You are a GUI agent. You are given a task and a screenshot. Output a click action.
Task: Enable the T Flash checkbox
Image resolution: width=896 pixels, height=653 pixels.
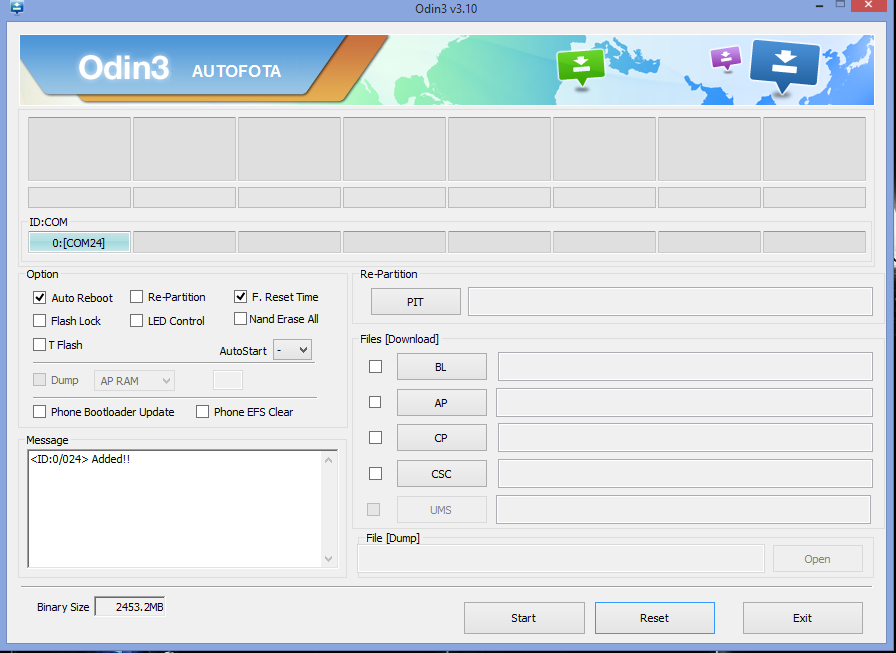click(x=39, y=344)
